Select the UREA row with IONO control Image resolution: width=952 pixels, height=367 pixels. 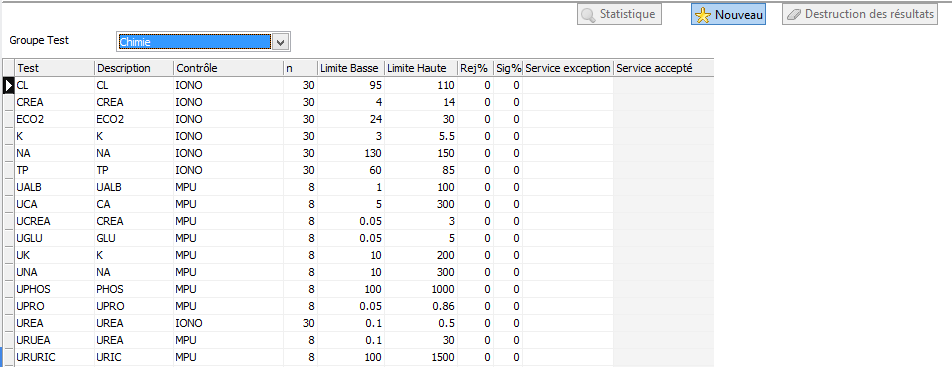click(358, 323)
